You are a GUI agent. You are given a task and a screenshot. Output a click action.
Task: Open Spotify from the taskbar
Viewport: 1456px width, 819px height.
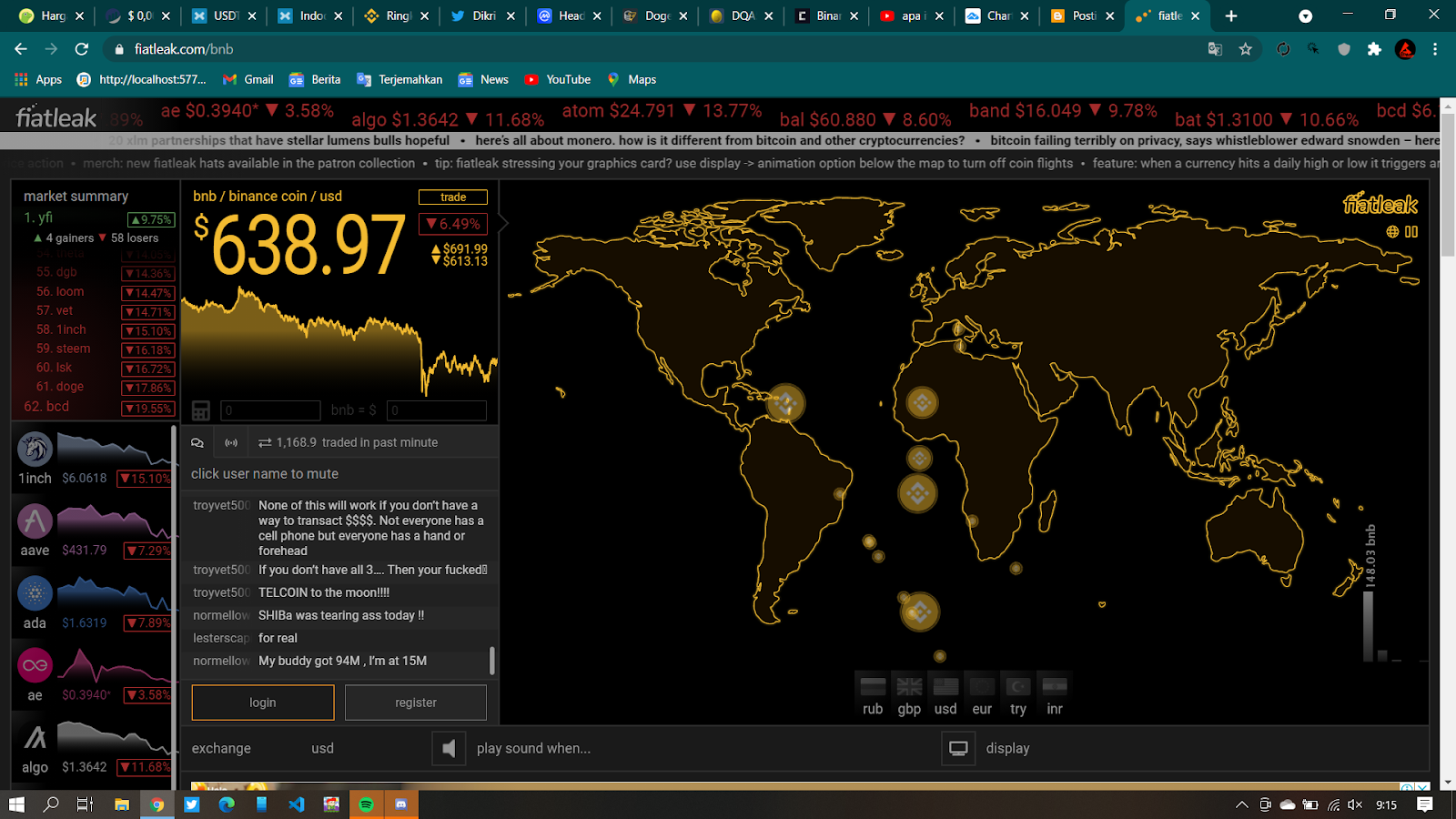coord(366,804)
